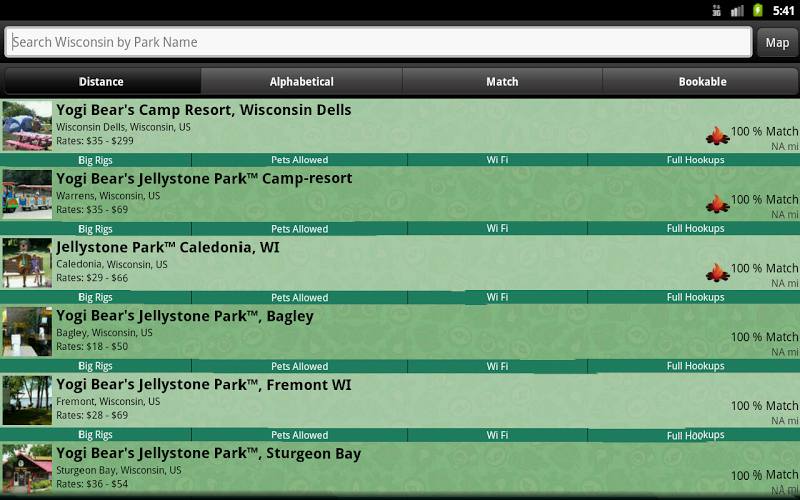Select Yogi Bear's Jellystone Park, Bagley title
The height and width of the screenshot is (500, 800).
click(x=185, y=316)
